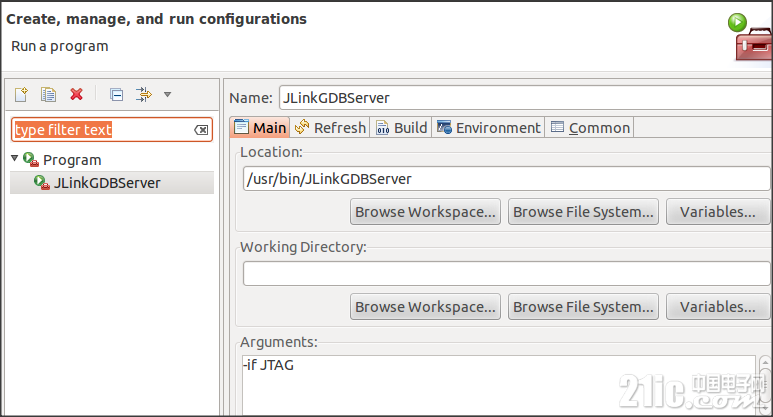This screenshot has height=417, width=773.
Task: Click the Environment tab icon
Action: point(444,127)
